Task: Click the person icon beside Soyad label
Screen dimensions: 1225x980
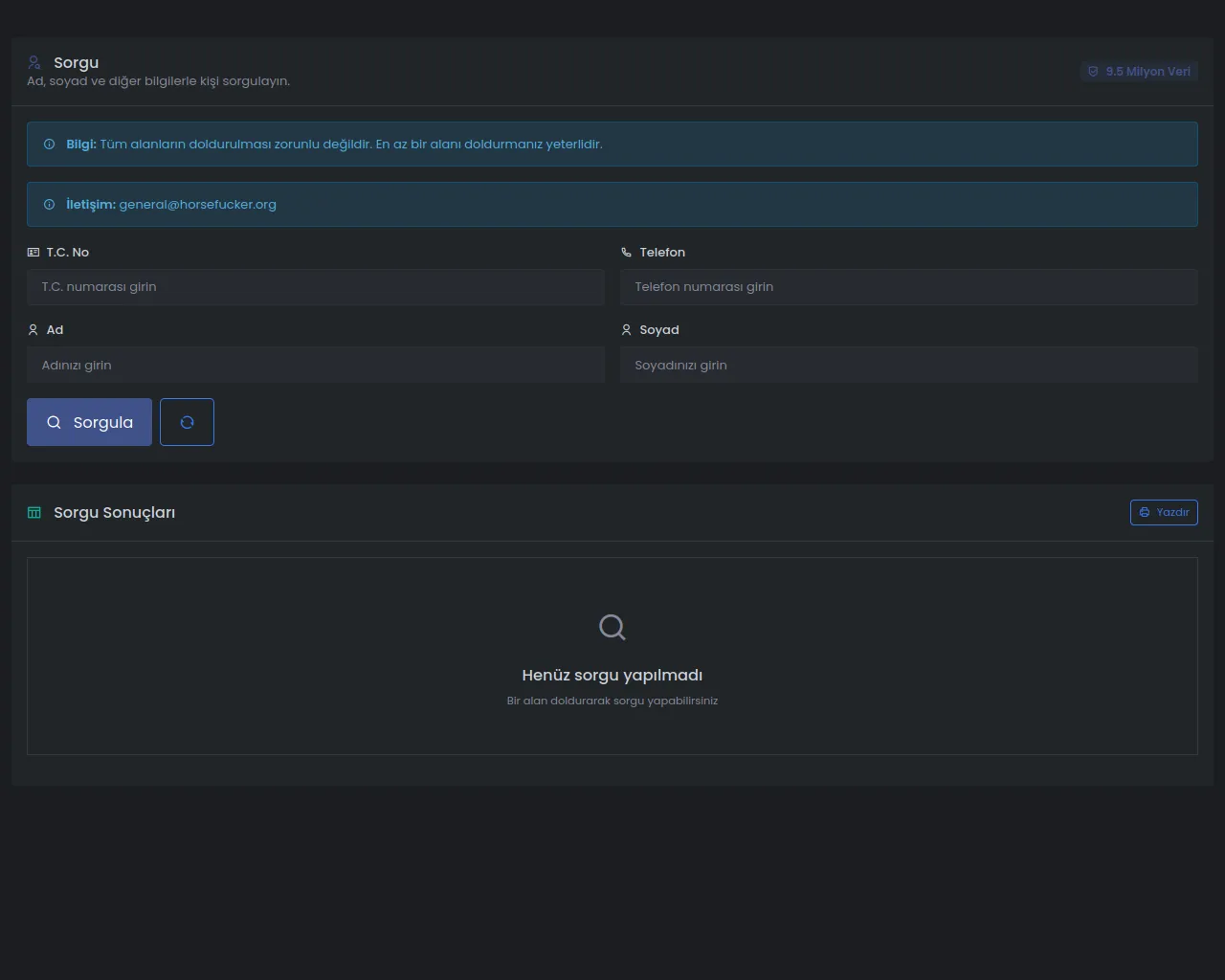Action: point(627,330)
